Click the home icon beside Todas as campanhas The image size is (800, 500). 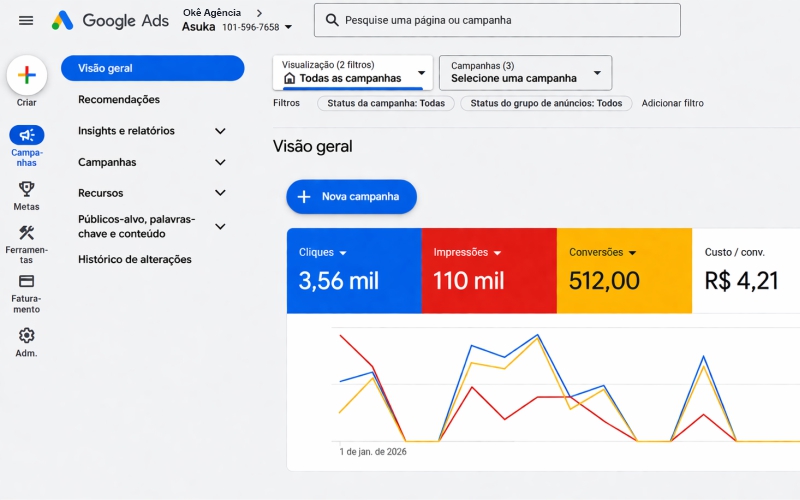(x=289, y=78)
